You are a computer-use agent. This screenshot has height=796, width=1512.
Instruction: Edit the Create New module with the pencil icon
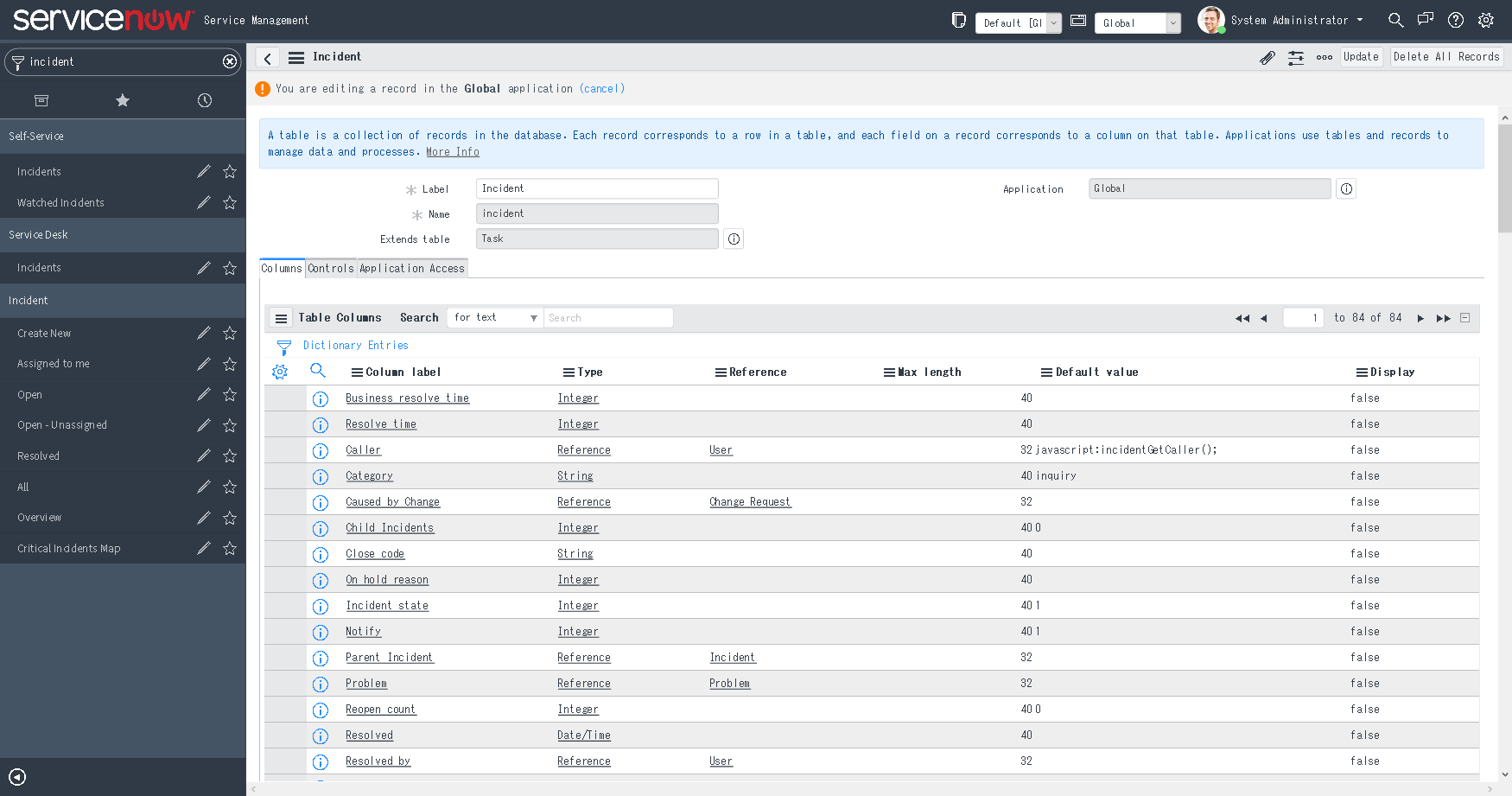point(204,333)
